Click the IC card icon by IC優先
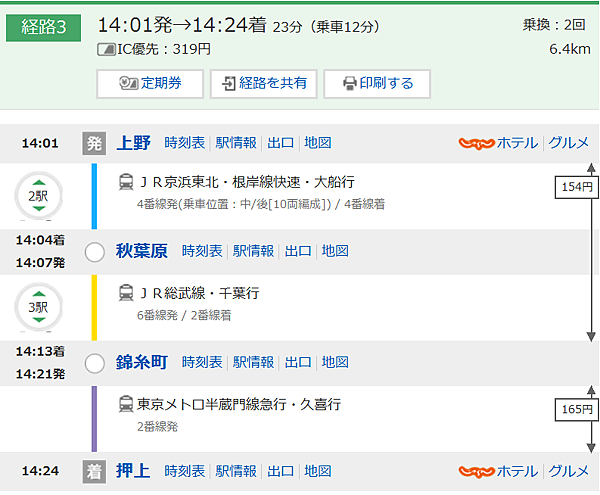The width and height of the screenshot is (600, 495). point(106,50)
